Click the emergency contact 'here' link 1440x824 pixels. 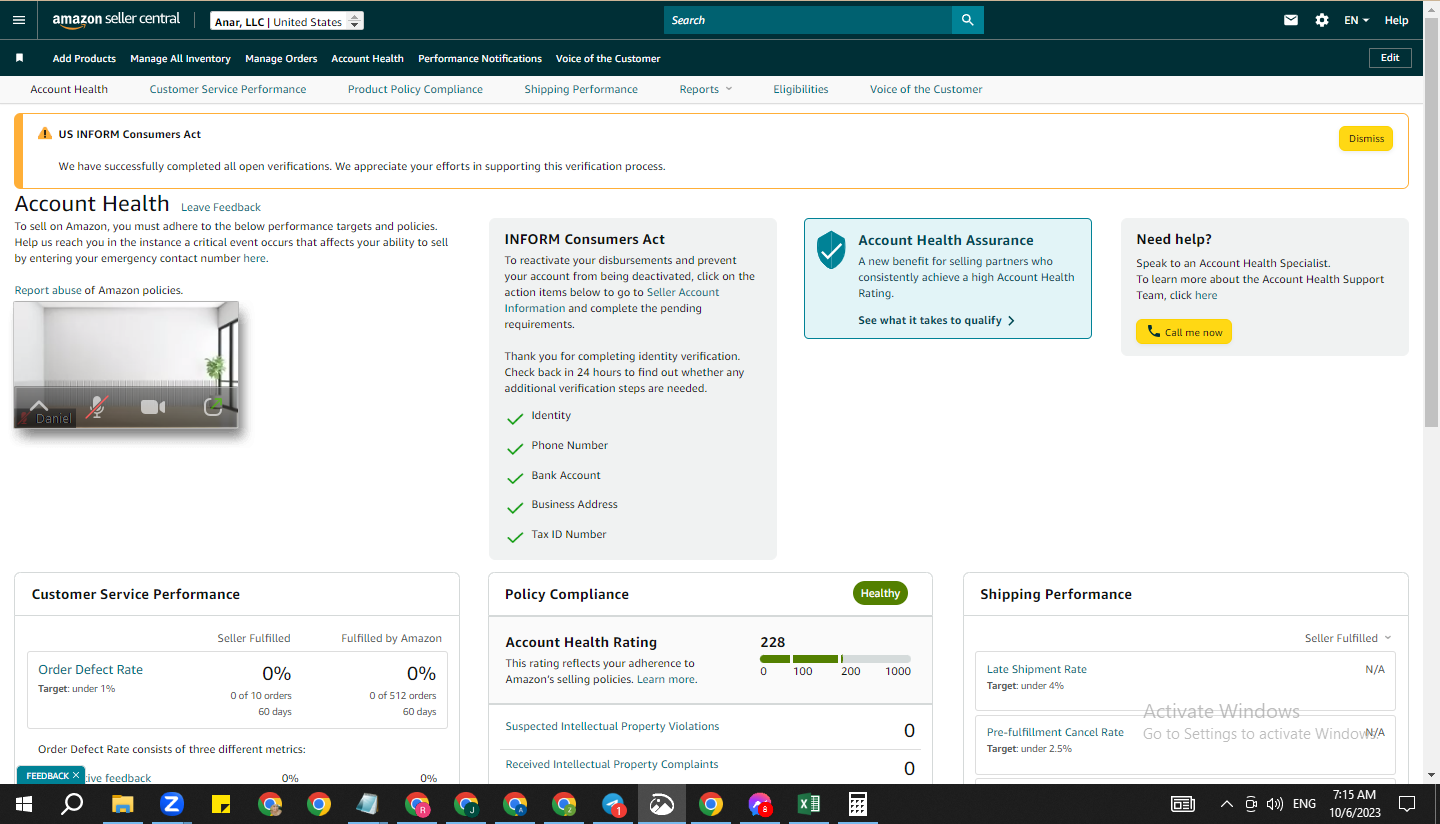pos(255,258)
